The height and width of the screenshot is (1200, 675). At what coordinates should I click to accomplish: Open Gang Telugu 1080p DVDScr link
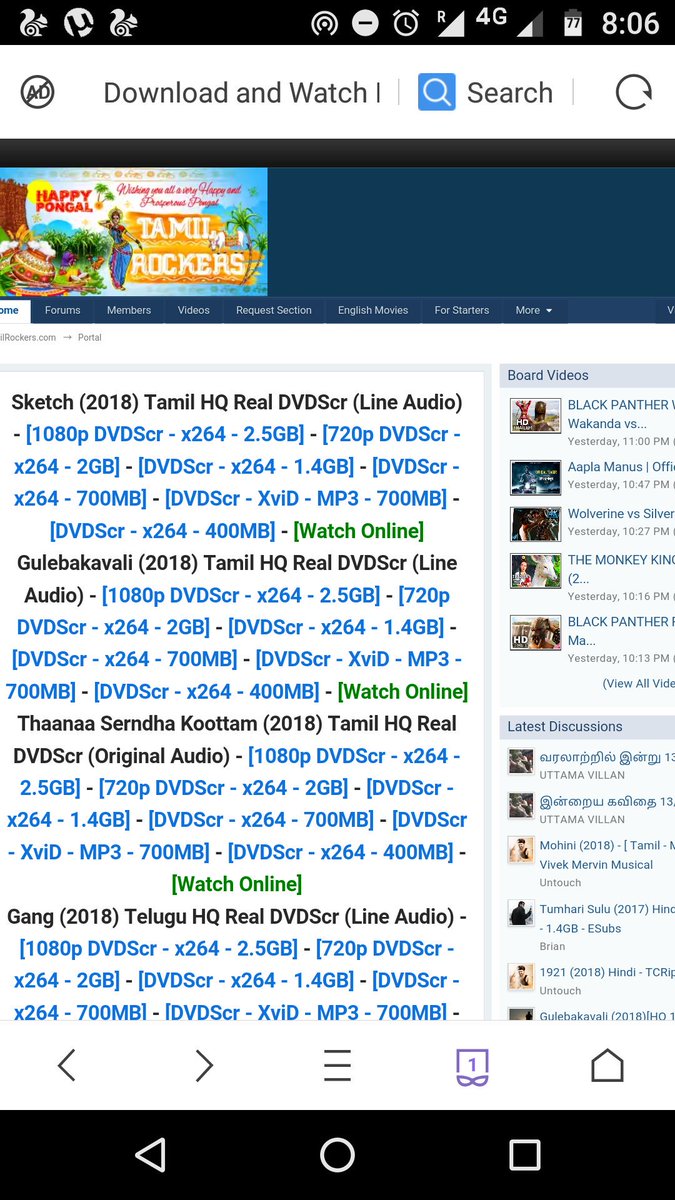click(x=158, y=948)
